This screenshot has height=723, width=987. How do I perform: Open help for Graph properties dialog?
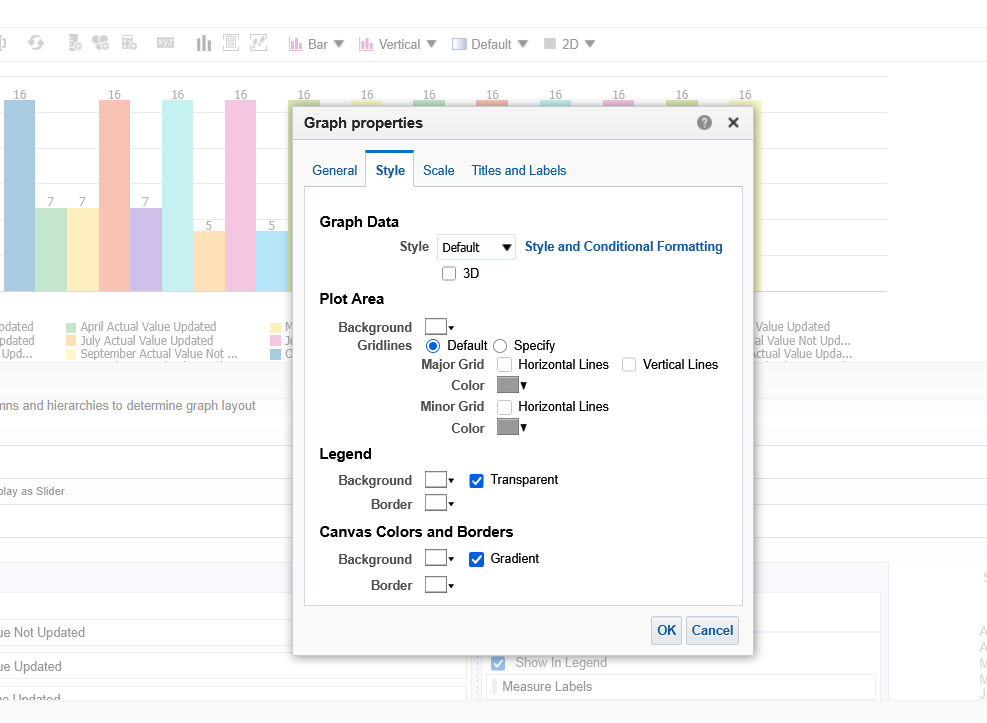pyautogui.click(x=704, y=123)
